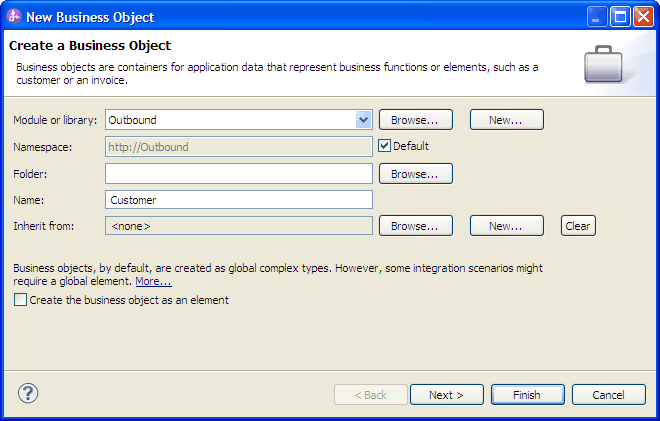The height and width of the screenshot is (421, 660).
Task: Browse for a folder
Action: [x=416, y=174]
